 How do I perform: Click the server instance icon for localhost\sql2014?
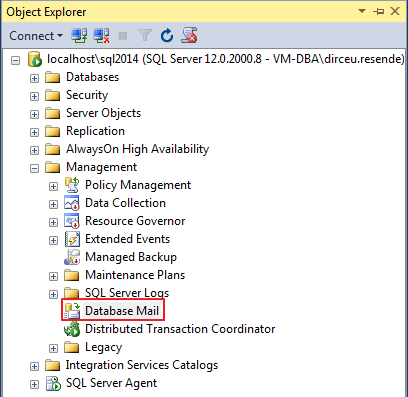(35, 59)
